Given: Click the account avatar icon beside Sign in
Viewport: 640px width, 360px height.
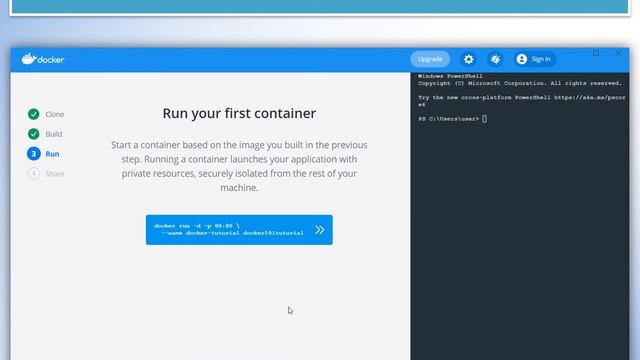Looking at the screenshot, I should pos(522,59).
